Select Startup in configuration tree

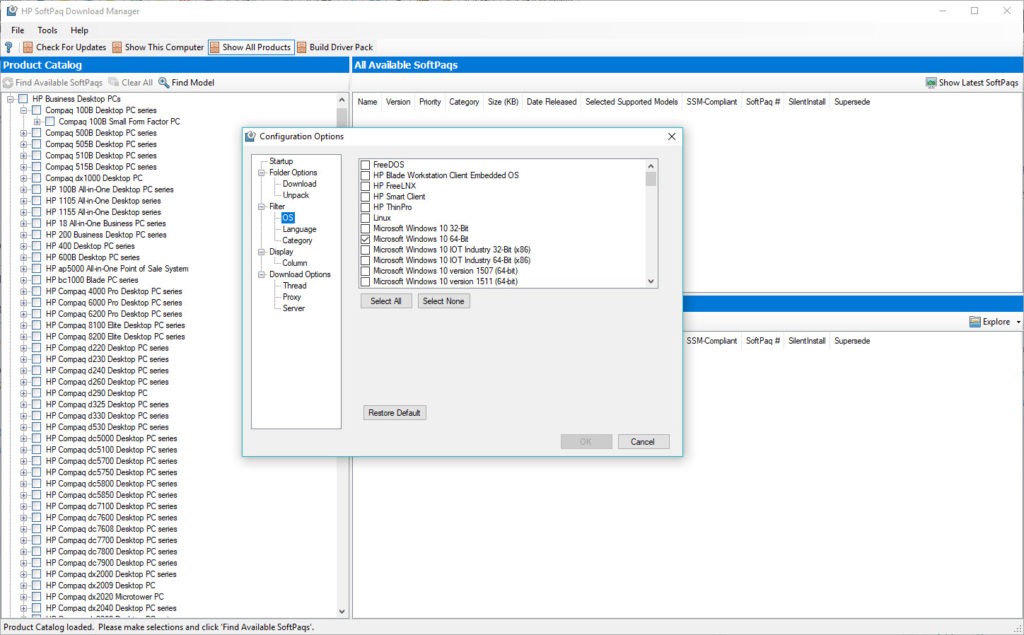pyautogui.click(x=281, y=161)
